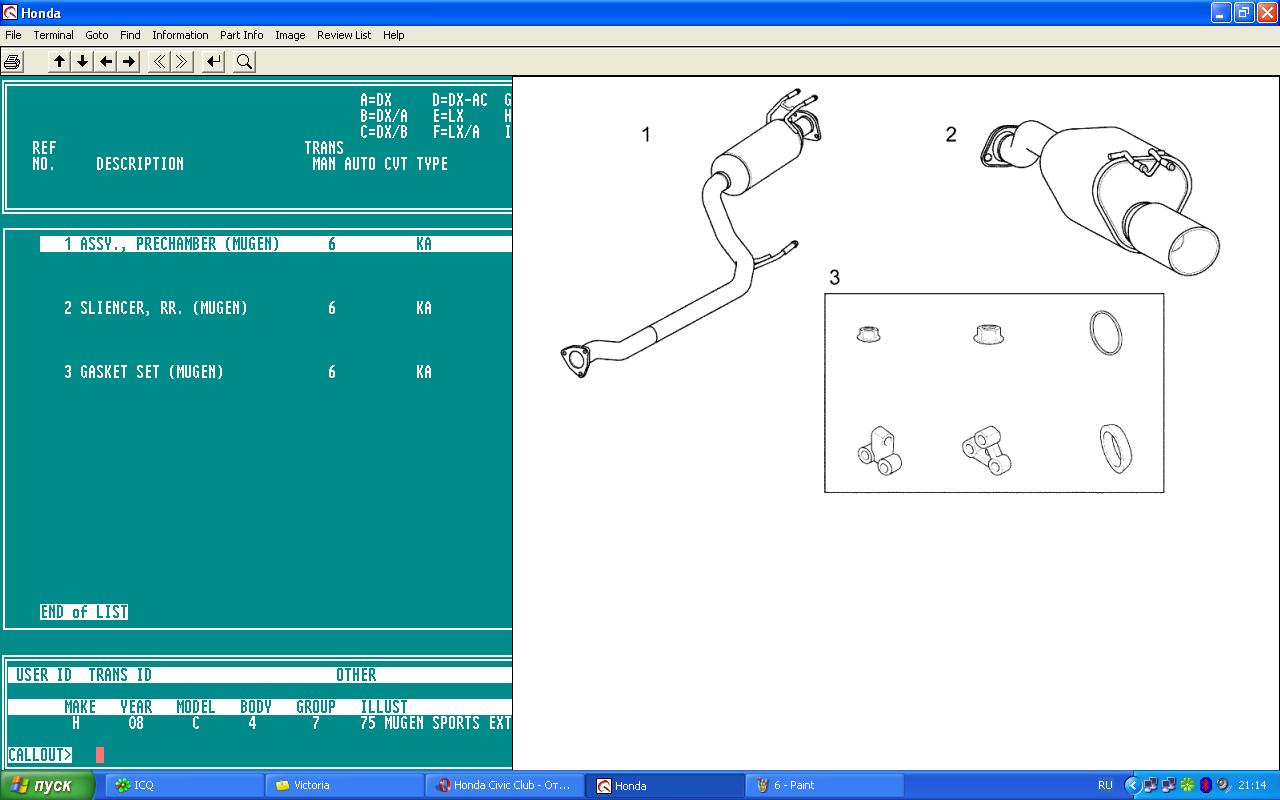Click the Windows Start (пуск) button
The width and height of the screenshot is (1280, 800).
[x=48, y=785]
